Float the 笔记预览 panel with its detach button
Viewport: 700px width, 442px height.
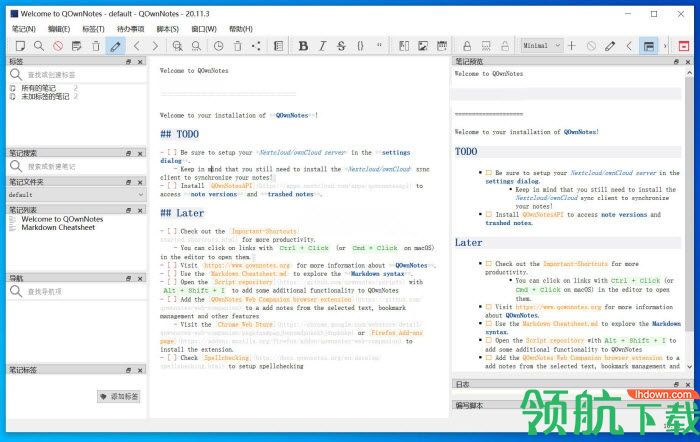point(676,62)
